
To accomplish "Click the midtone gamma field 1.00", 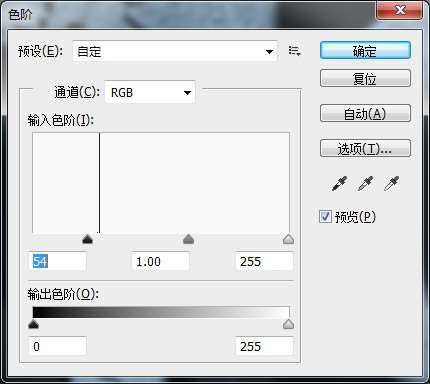I will pyautogui.click(x=161, y=261).
